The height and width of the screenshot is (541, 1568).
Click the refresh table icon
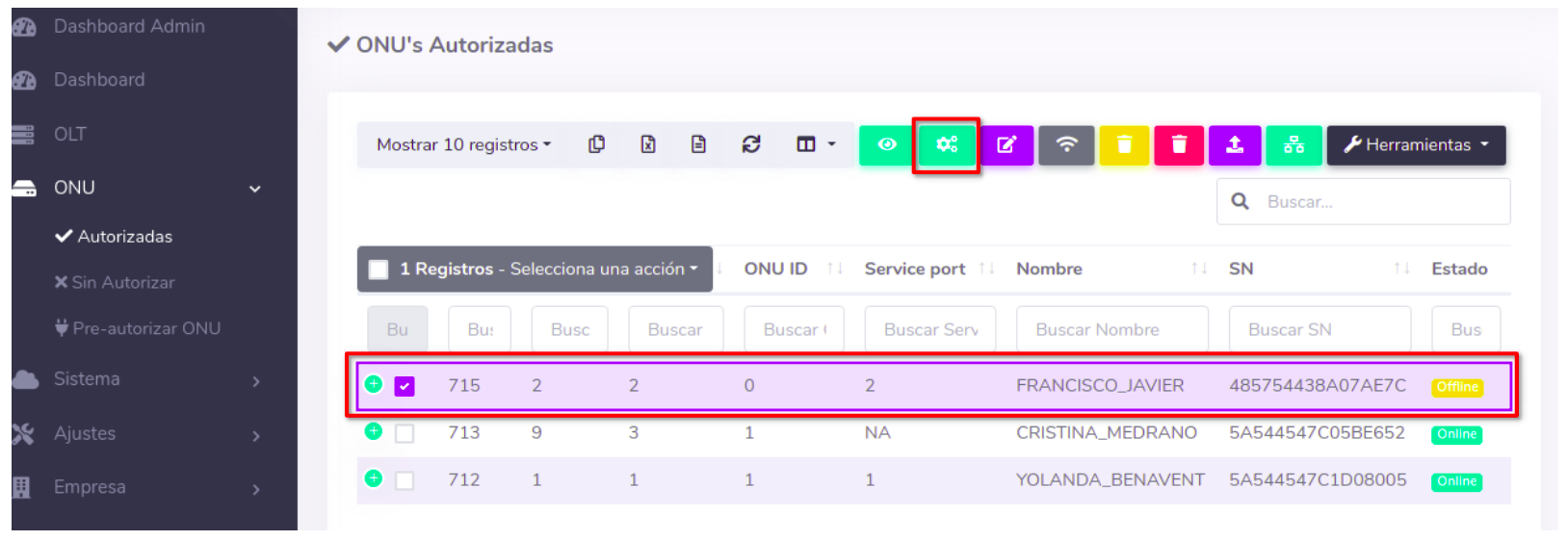point(751,144)
